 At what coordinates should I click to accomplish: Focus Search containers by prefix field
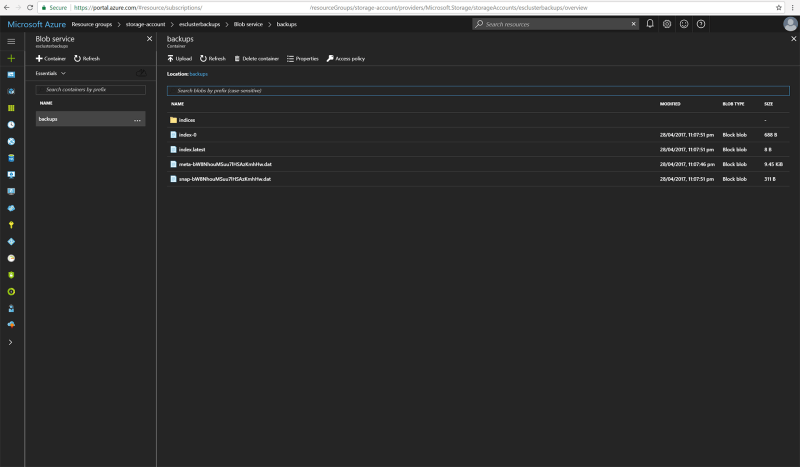91,90
